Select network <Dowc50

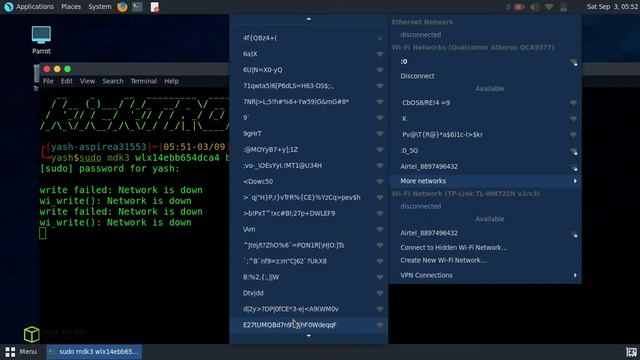point(309,181)
